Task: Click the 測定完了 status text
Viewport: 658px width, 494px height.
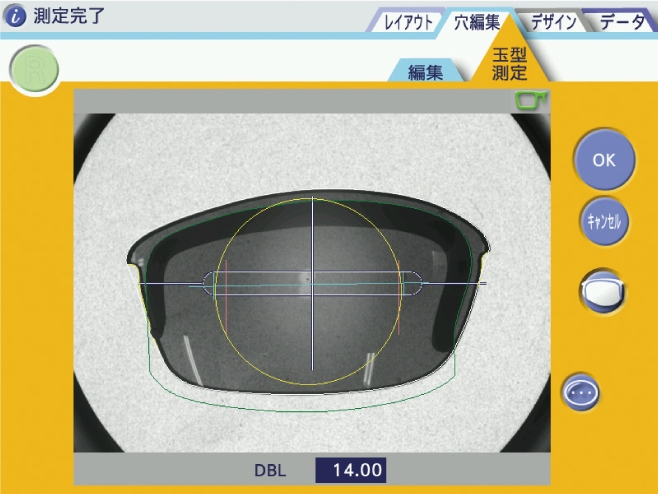Action: [x=69, y=16]
